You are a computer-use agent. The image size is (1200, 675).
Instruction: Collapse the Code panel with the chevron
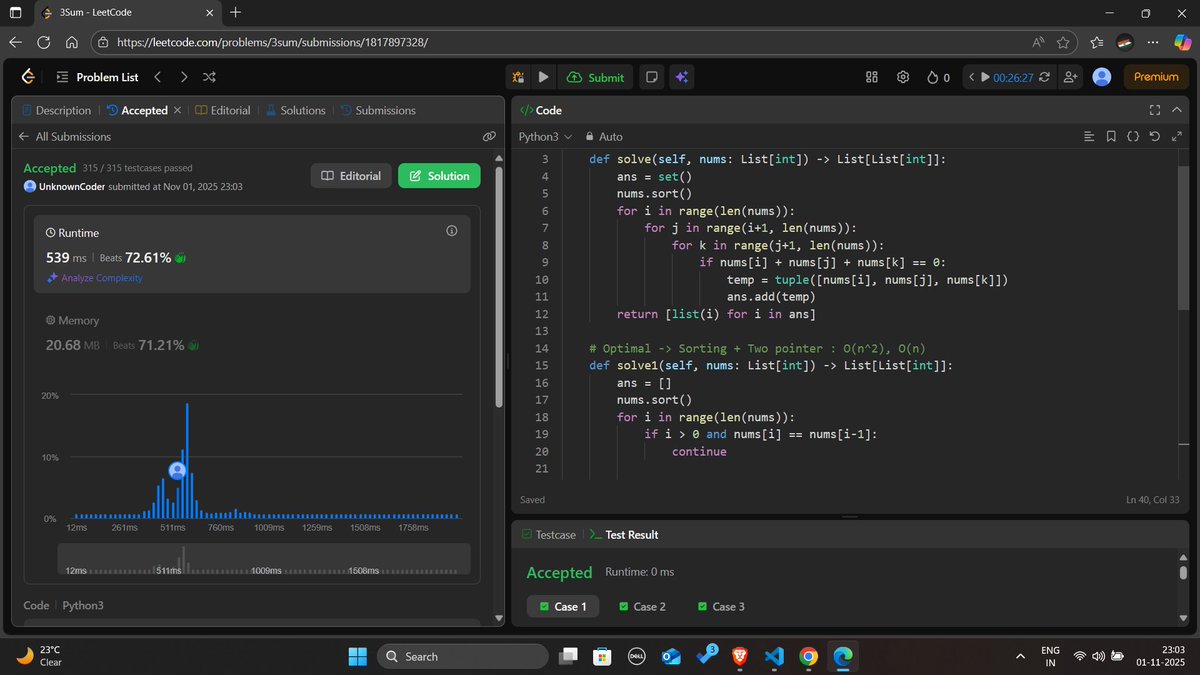coord(1176,110)
